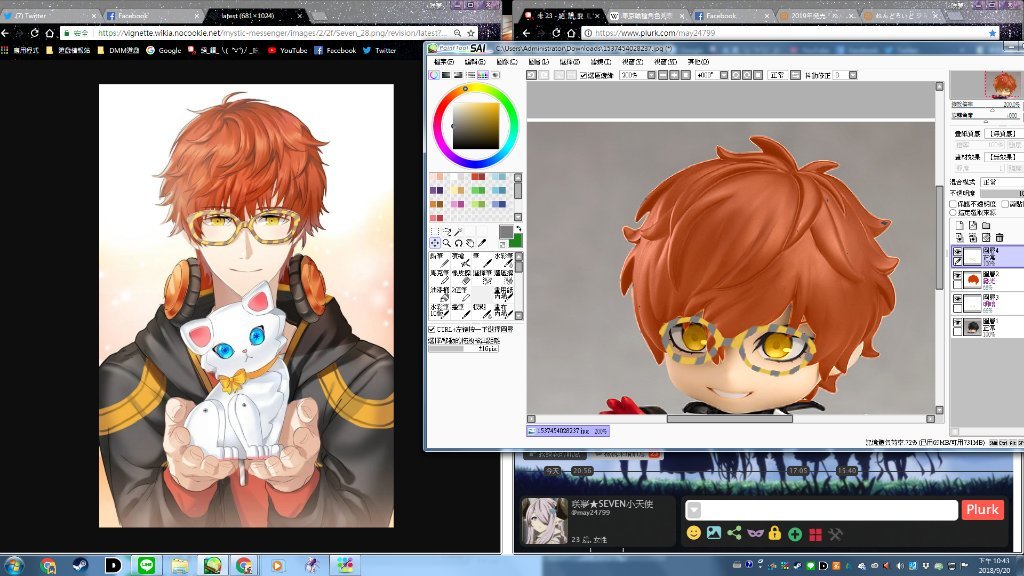Select the Eraser brush in SAI tool tray
Screen dimensions: 1024x576
(461, 277)
